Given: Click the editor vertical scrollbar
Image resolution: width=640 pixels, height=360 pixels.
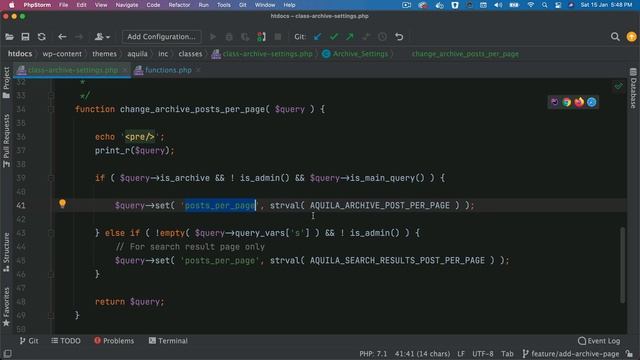Looking at the screenshot, I should coord(622,265).
